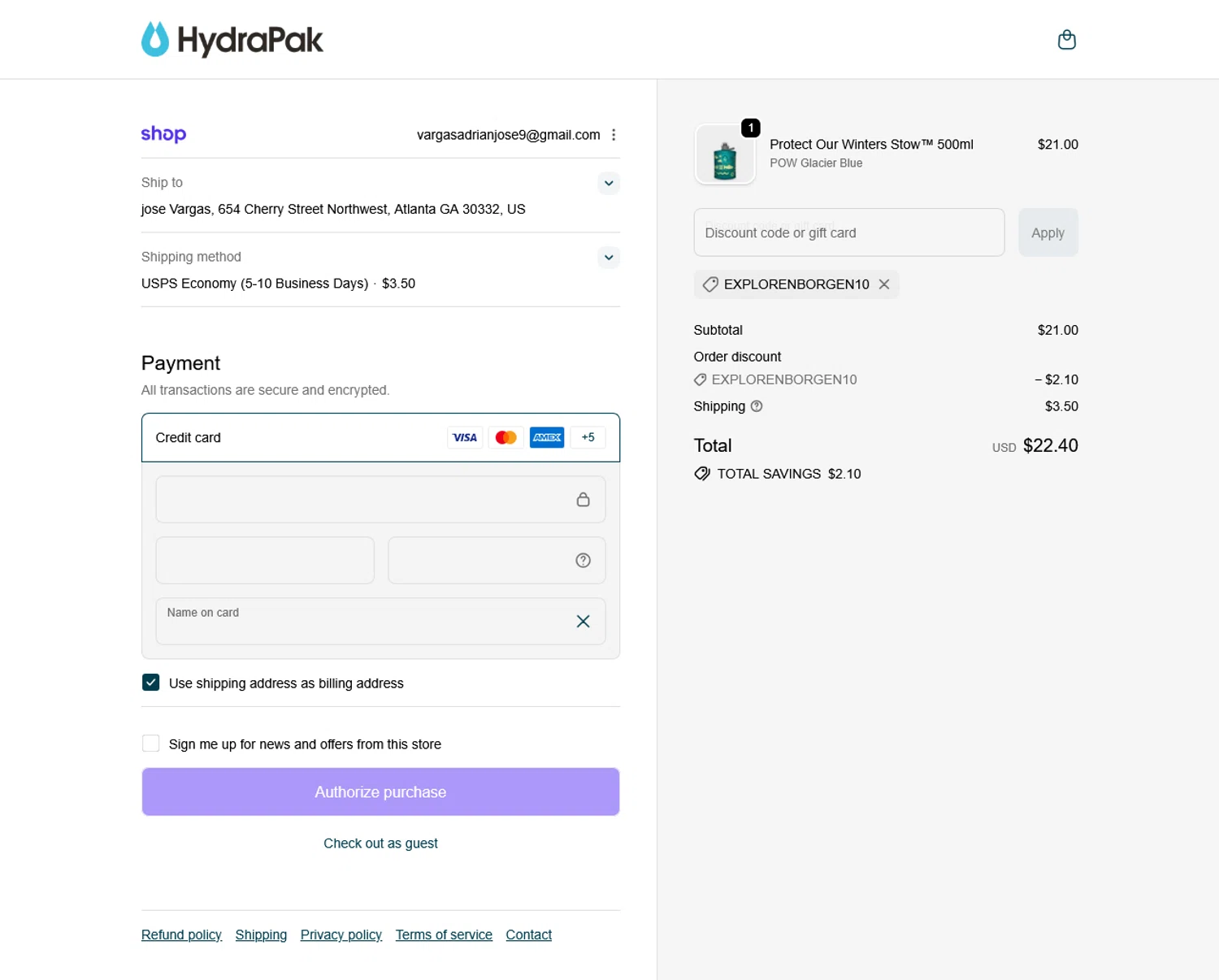Click the Visa card icon
The width and height of the screenshot is (1219, 980).
(465, 438)
